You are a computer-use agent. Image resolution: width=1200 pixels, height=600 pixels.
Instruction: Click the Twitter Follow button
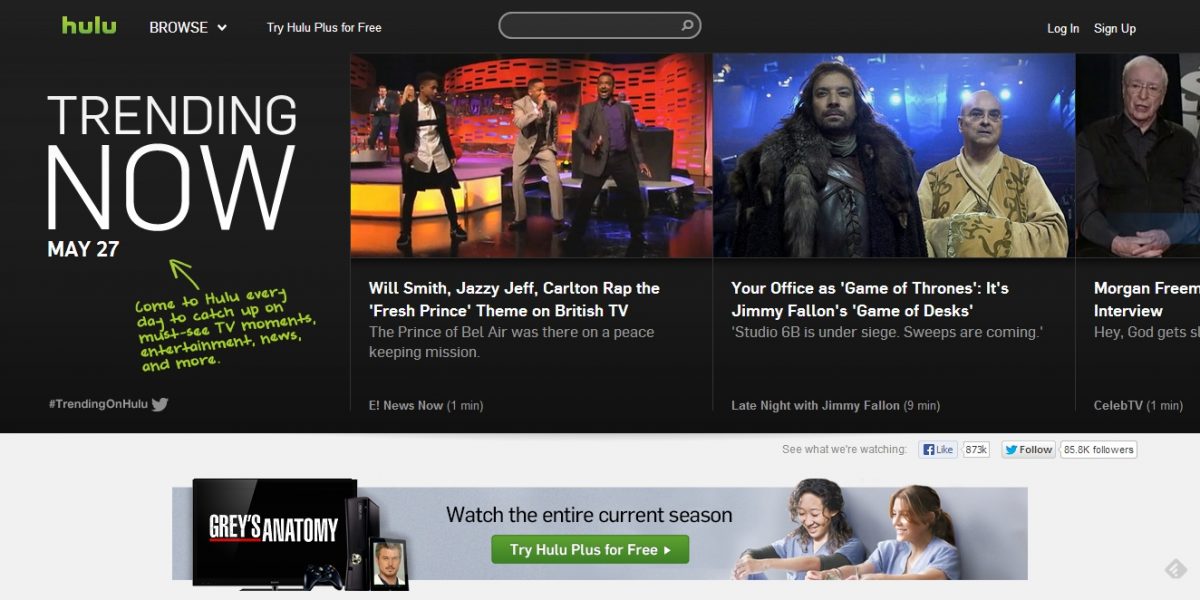click(x=1028, y=450)
